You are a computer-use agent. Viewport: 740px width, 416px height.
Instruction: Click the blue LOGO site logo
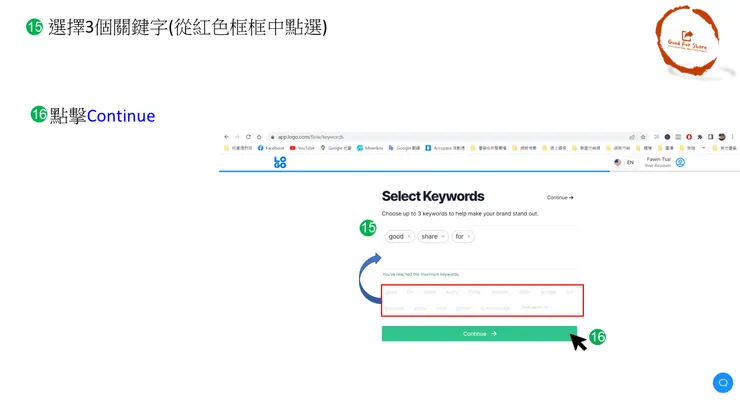pos(280,162)
